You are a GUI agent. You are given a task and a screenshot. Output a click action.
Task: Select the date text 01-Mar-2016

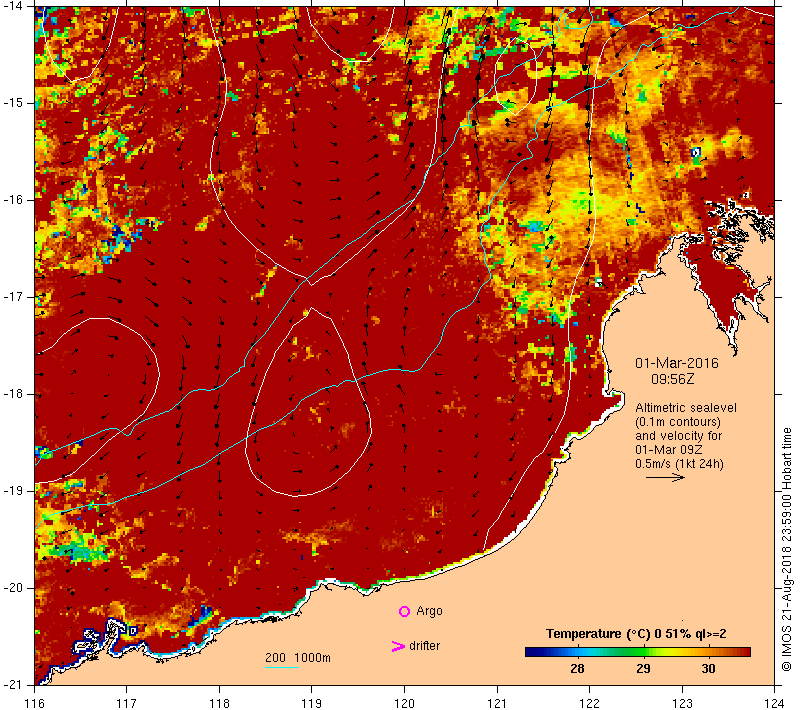677,363
